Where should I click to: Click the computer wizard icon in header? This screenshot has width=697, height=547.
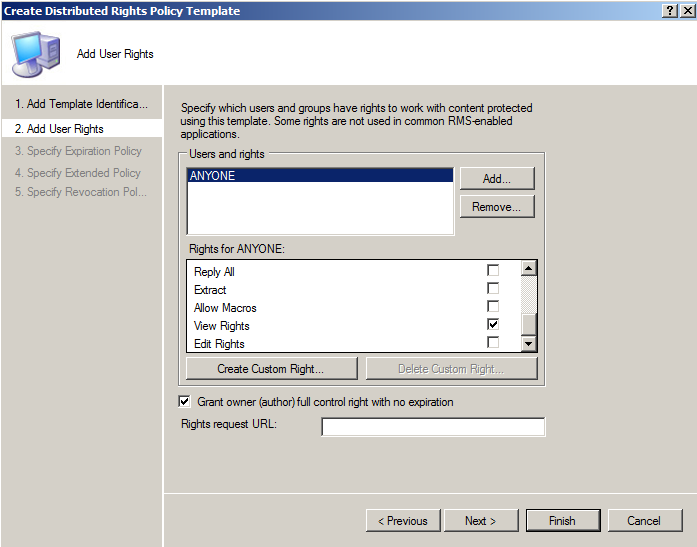click(x=38, y=53)
